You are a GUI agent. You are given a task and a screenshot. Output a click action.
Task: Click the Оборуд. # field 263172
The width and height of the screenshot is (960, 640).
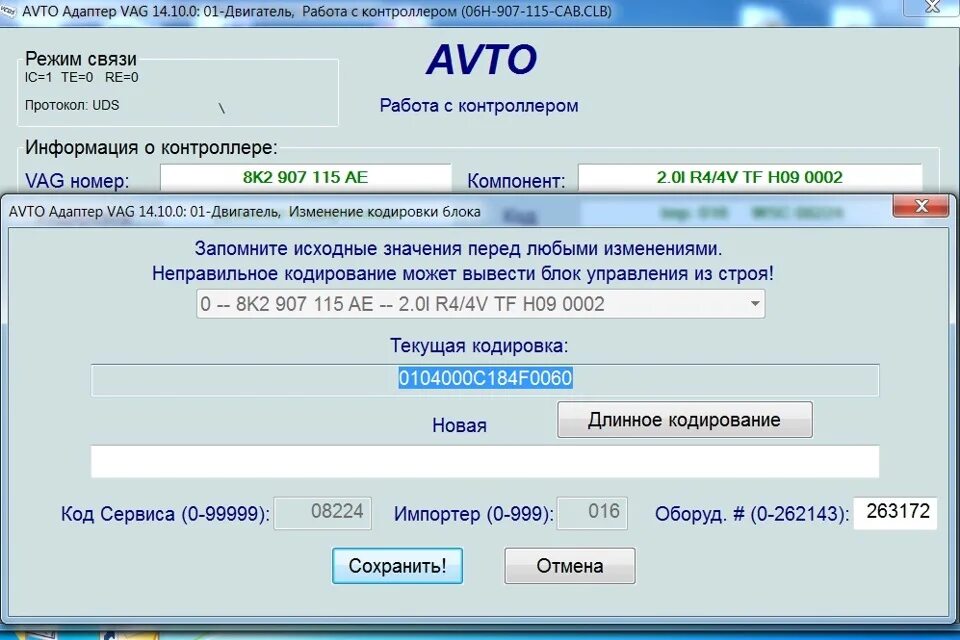pyautogui.click(x=895, y=513)
